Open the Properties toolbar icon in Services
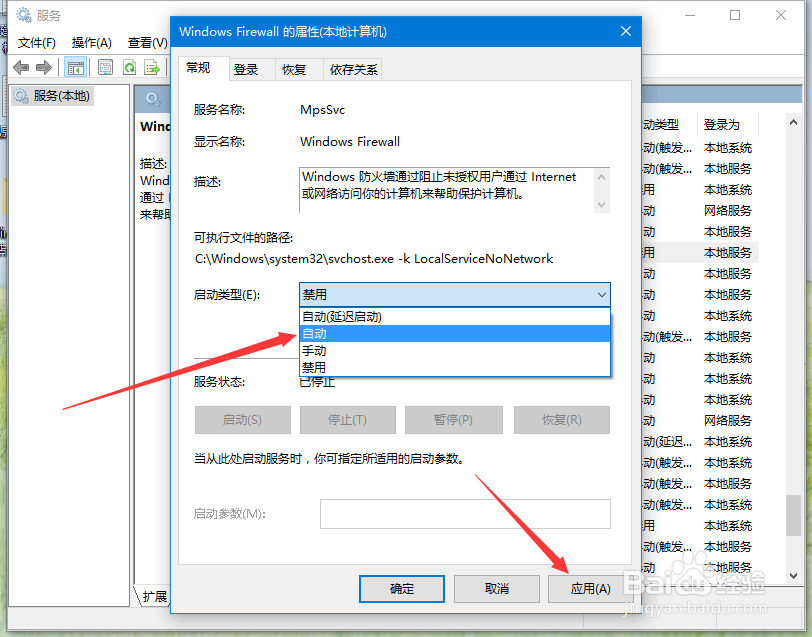 point(106,67)
